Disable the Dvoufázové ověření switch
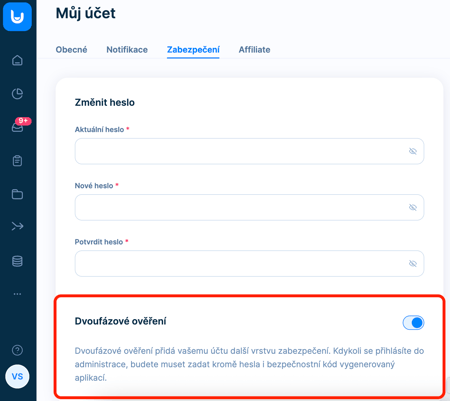 413,322
